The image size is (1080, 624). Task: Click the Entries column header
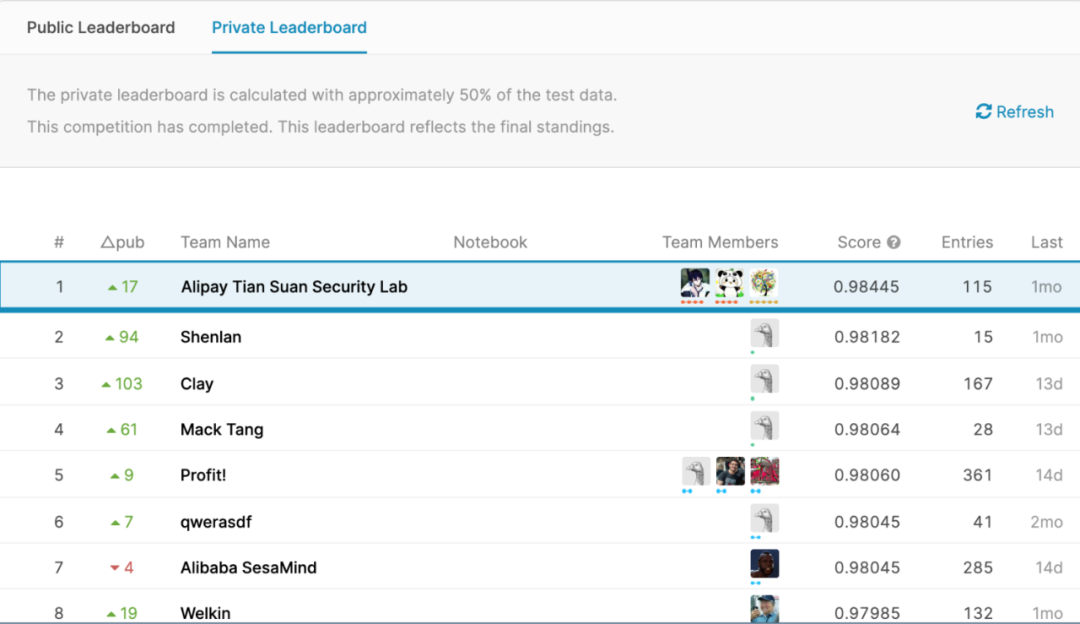tap(967, 242)
